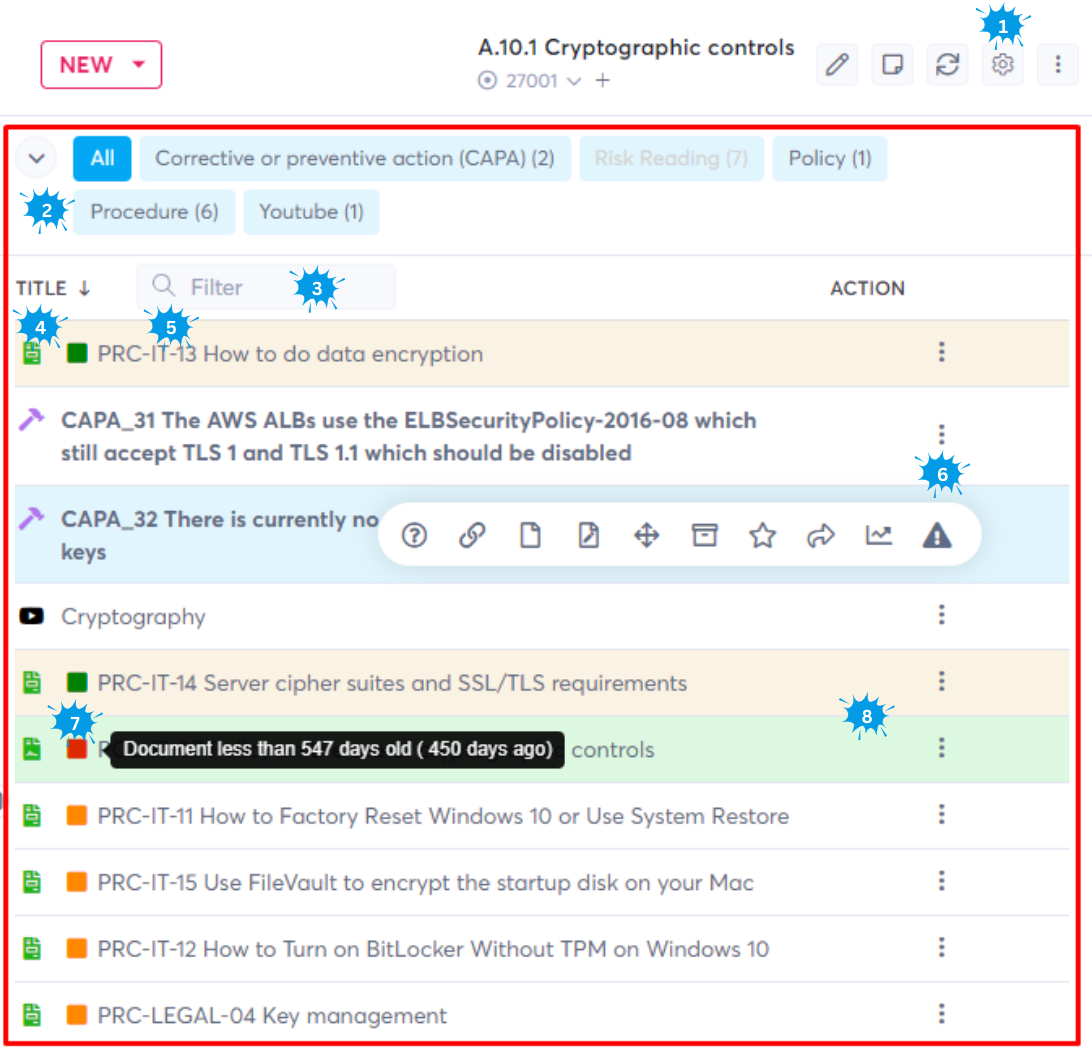The image size is (1092, 1056).
Task: Open the settings gear icon
Action: [1002, 65]
